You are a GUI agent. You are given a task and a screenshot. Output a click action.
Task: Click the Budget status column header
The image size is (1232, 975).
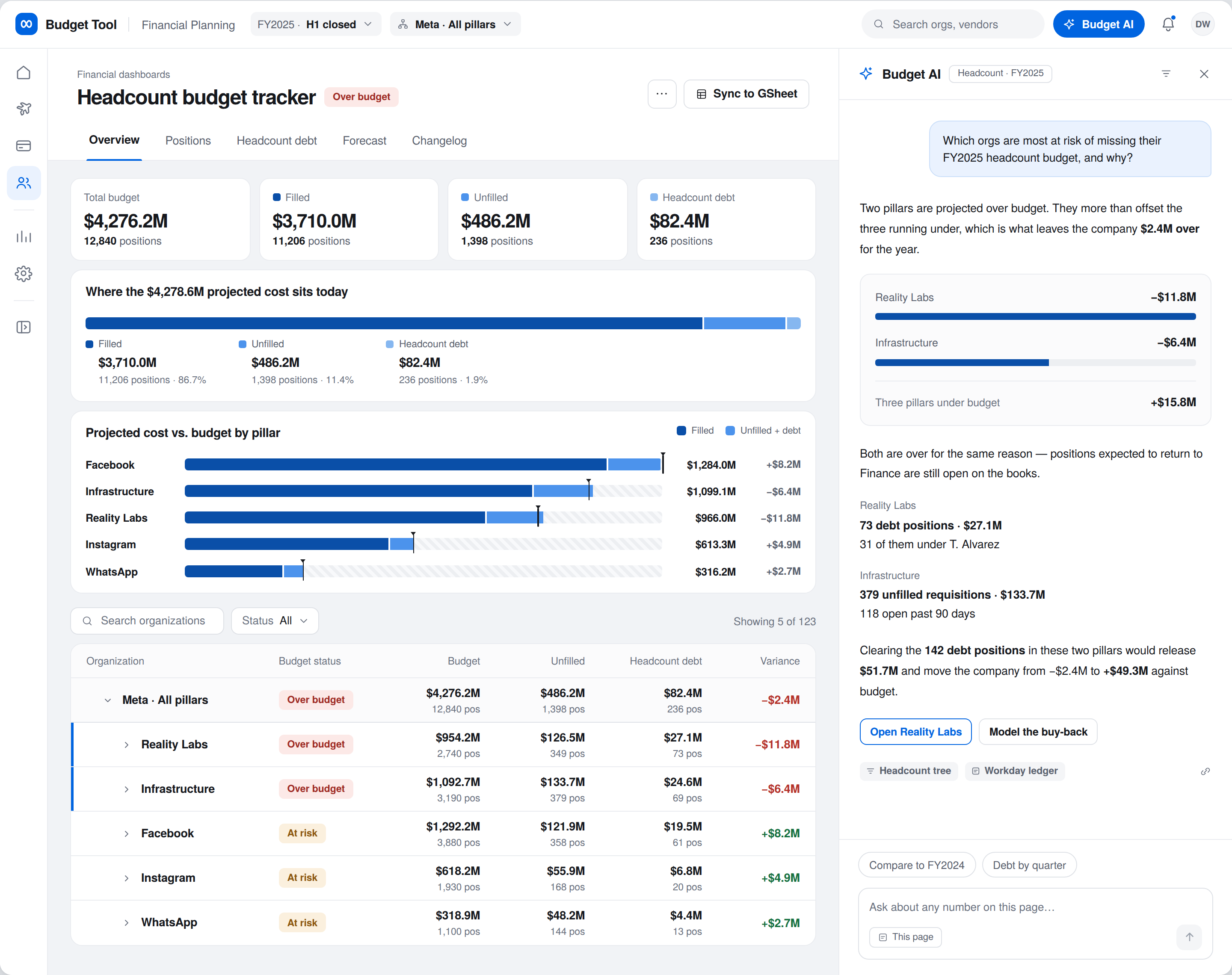click(x=309, y=660)
